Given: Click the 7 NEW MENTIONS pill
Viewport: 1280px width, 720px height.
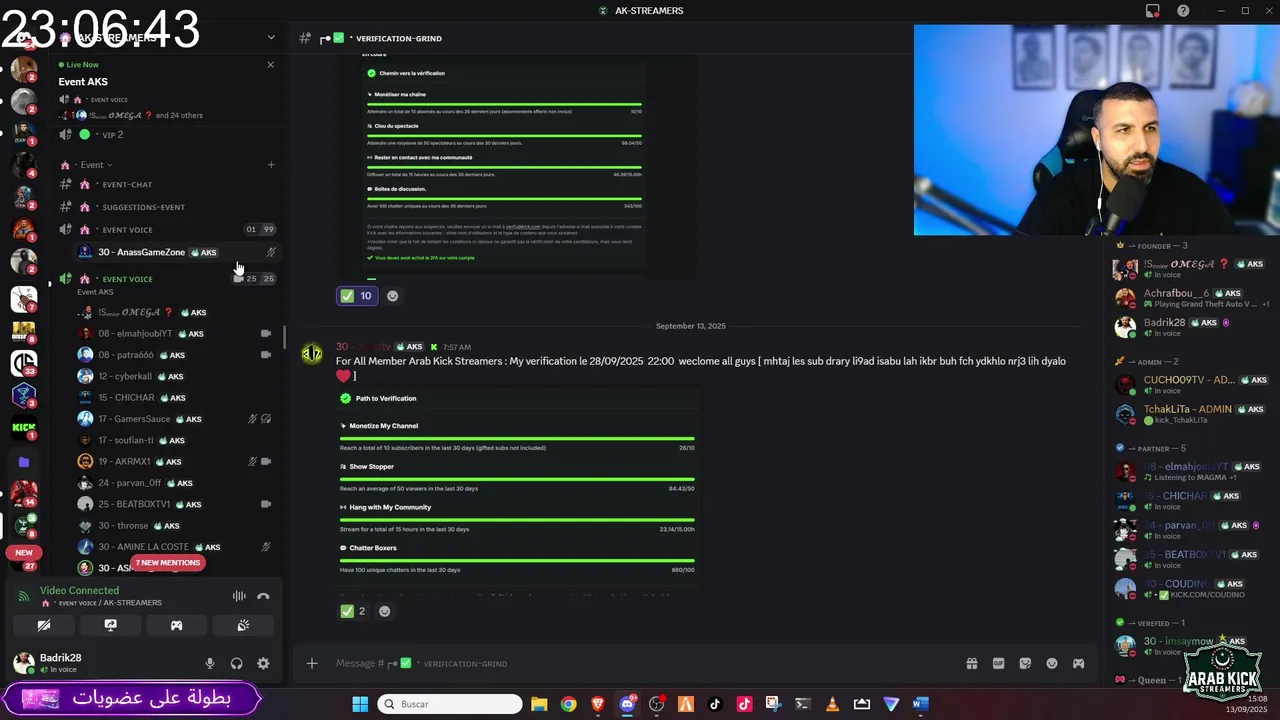Looking at the screenshot, I should 168,563.
